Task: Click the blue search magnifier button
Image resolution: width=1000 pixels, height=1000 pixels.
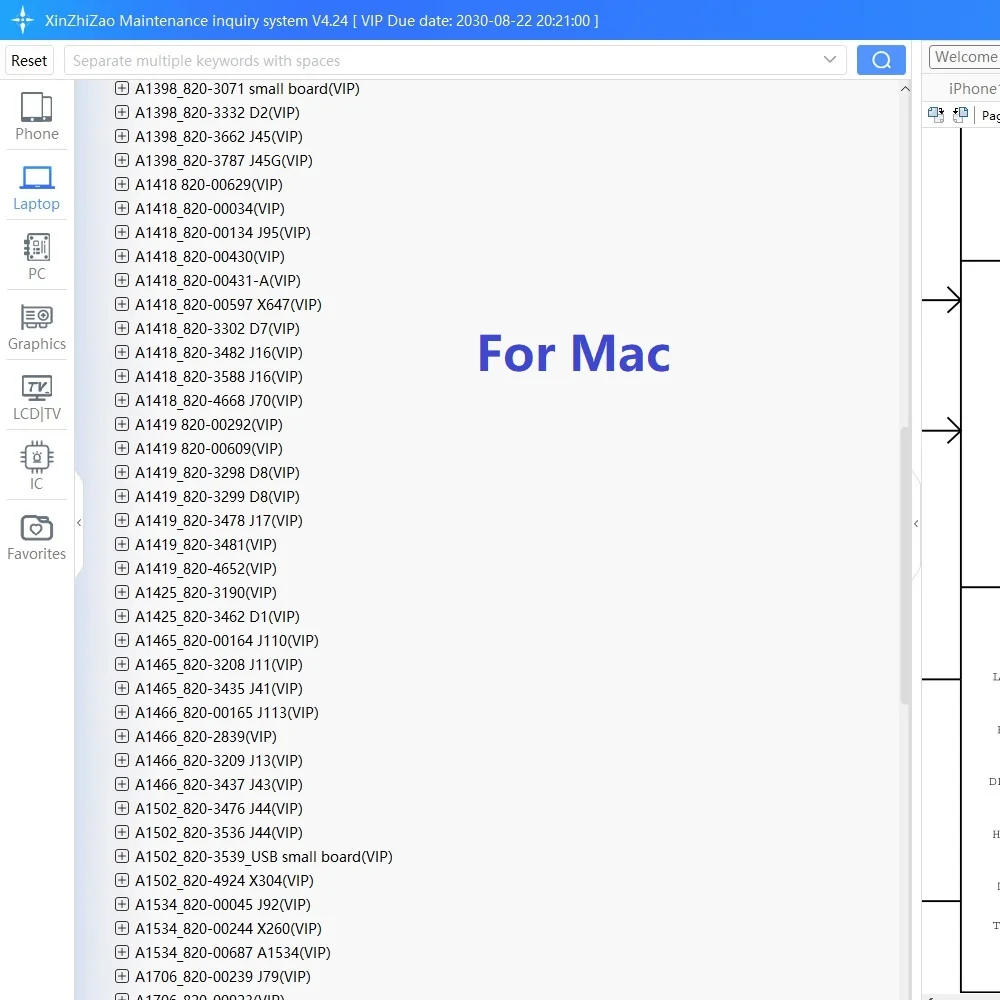Action: (881, 60)
